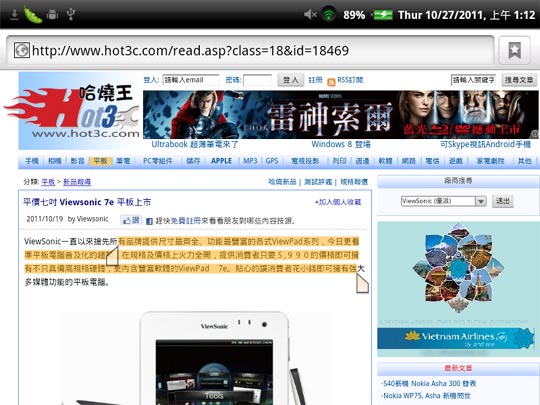Tap +加入個人收藏 add to favorites

[x=338, y=202]
